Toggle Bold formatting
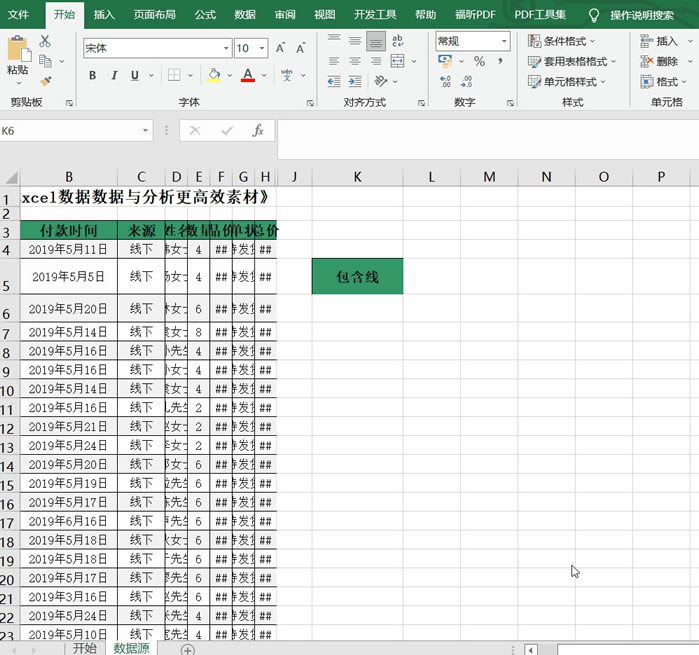 92,76
